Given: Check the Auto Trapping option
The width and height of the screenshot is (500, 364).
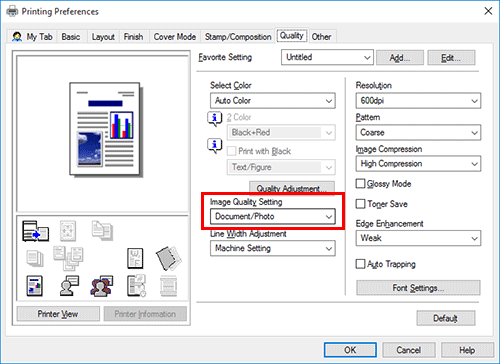Looking at the screenshot, I should point(360,264).
